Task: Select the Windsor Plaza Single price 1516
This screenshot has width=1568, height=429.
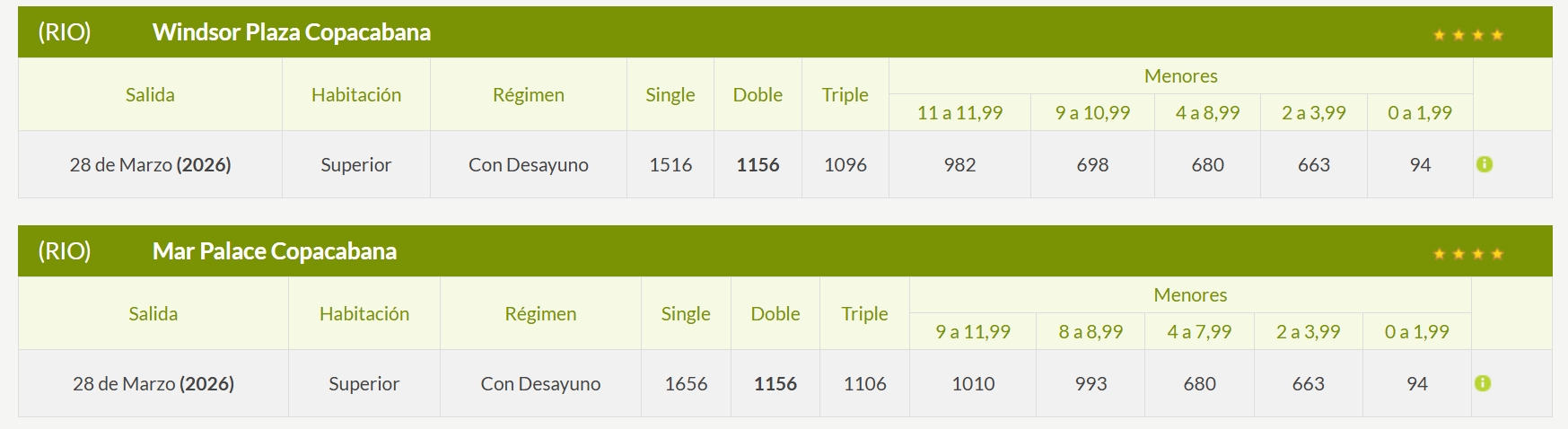Action: (x=670, y=165)
